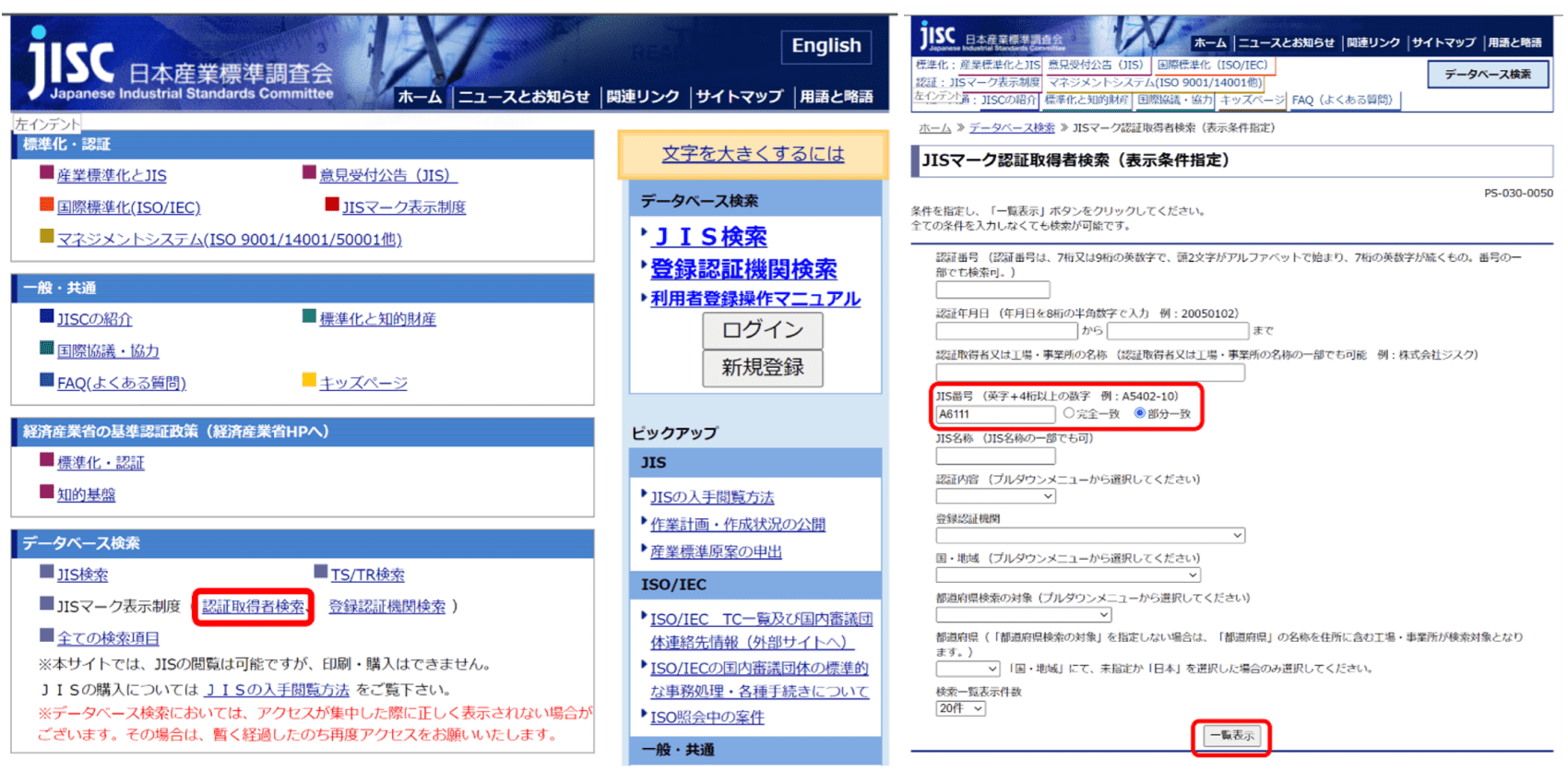Click the データベース検索 button on the search page
Image resolution: width=1568 pixels, height=771 pixels.
coord(1488,74)
